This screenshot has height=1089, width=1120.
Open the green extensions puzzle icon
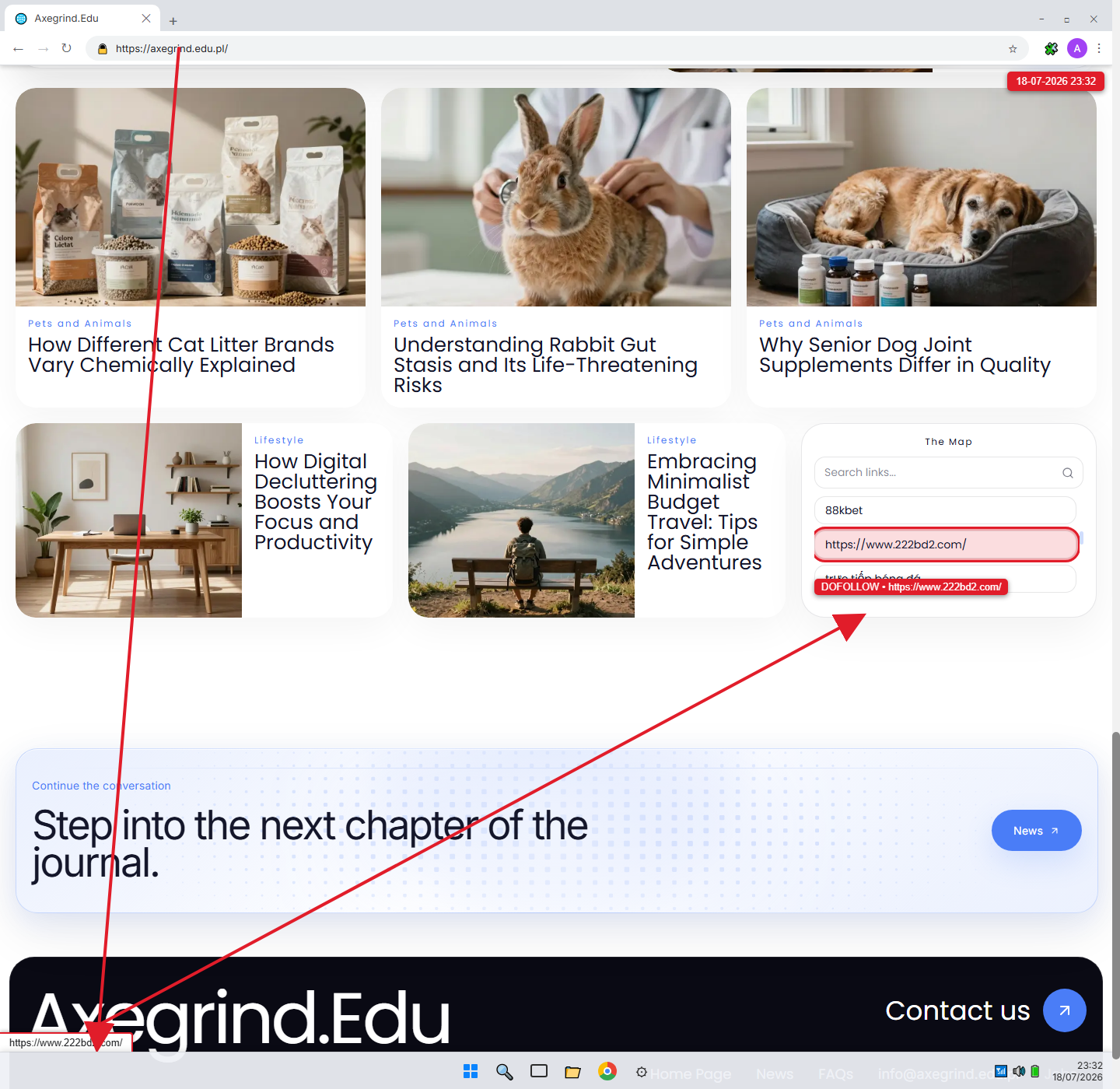(x=1051, y=48)
